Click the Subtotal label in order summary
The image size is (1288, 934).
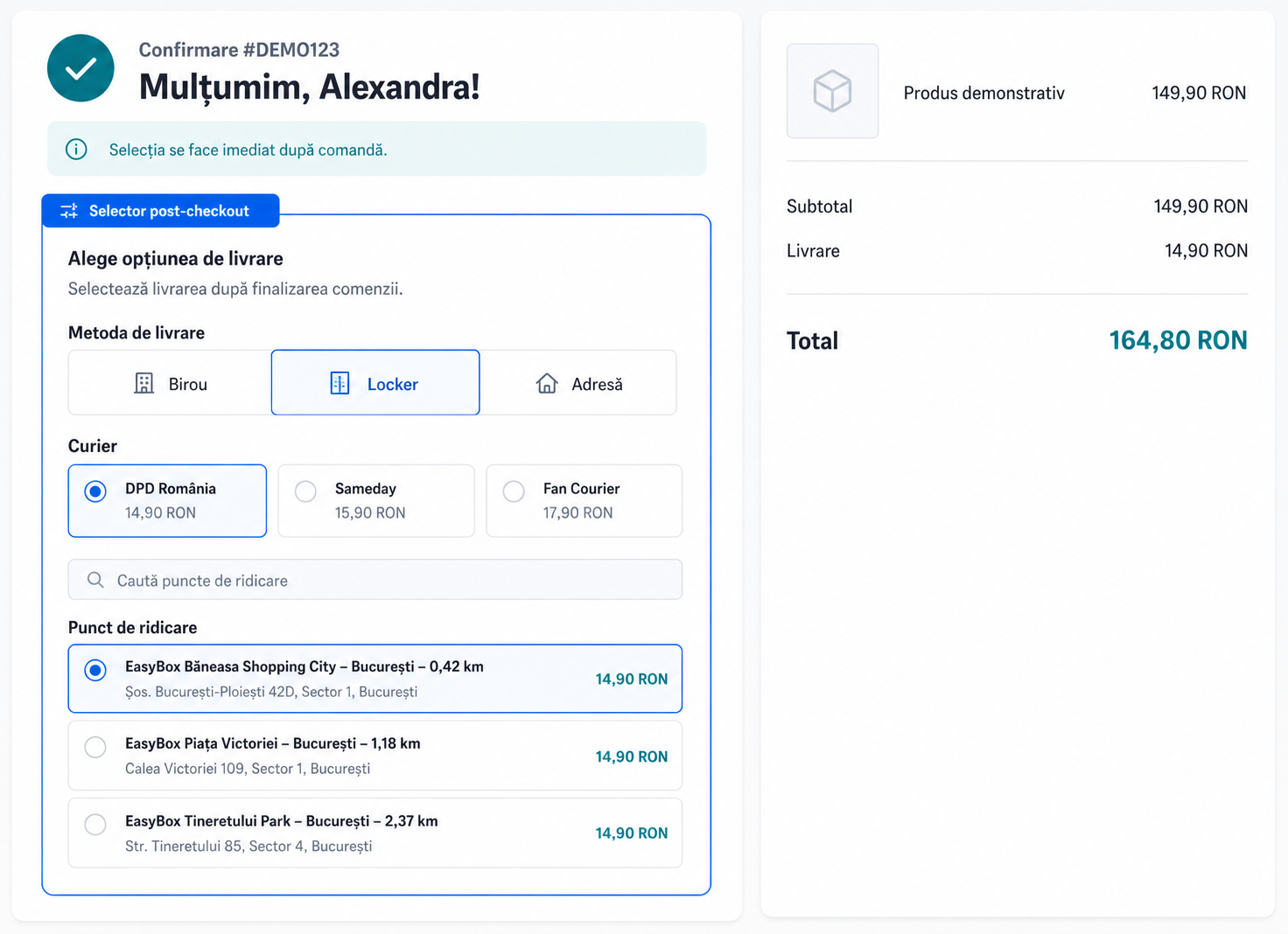pos(819,206)
